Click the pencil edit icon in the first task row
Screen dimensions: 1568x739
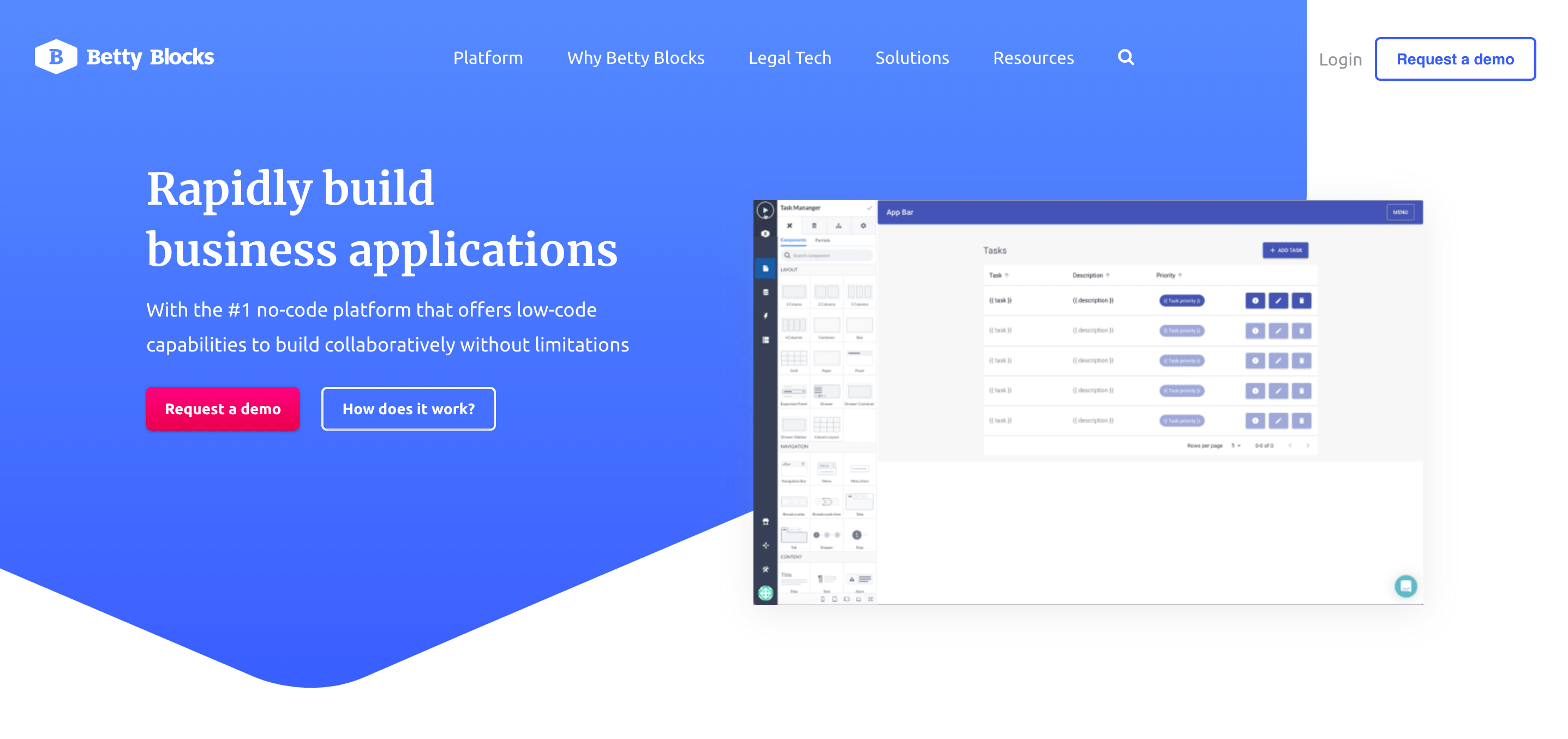click(x=1278, y=301)
